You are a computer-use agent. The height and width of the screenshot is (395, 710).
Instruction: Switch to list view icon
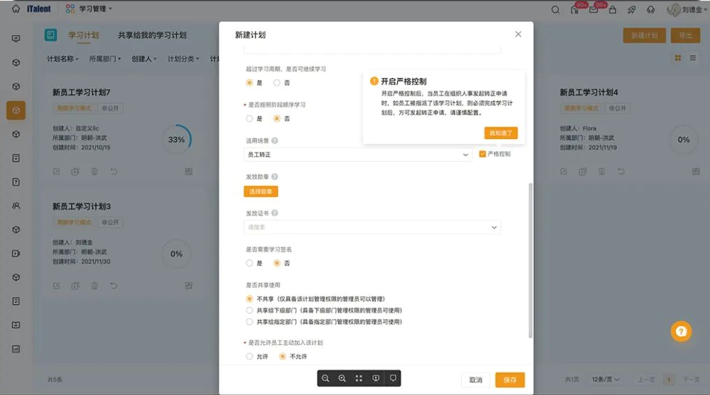click(692, 58)
